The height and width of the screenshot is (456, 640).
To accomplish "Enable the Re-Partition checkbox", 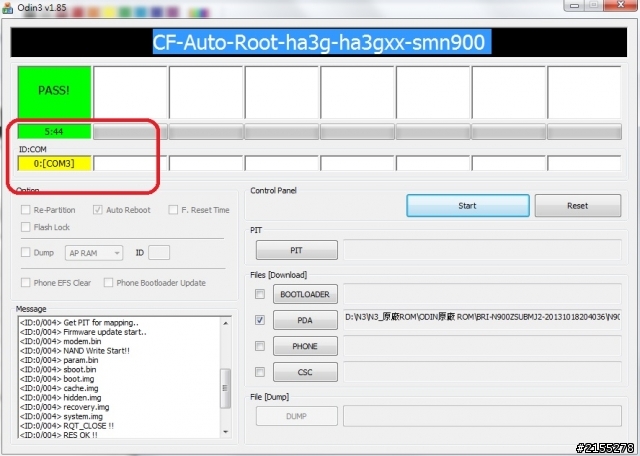I will pyautogui.click(x=25, y=210).
